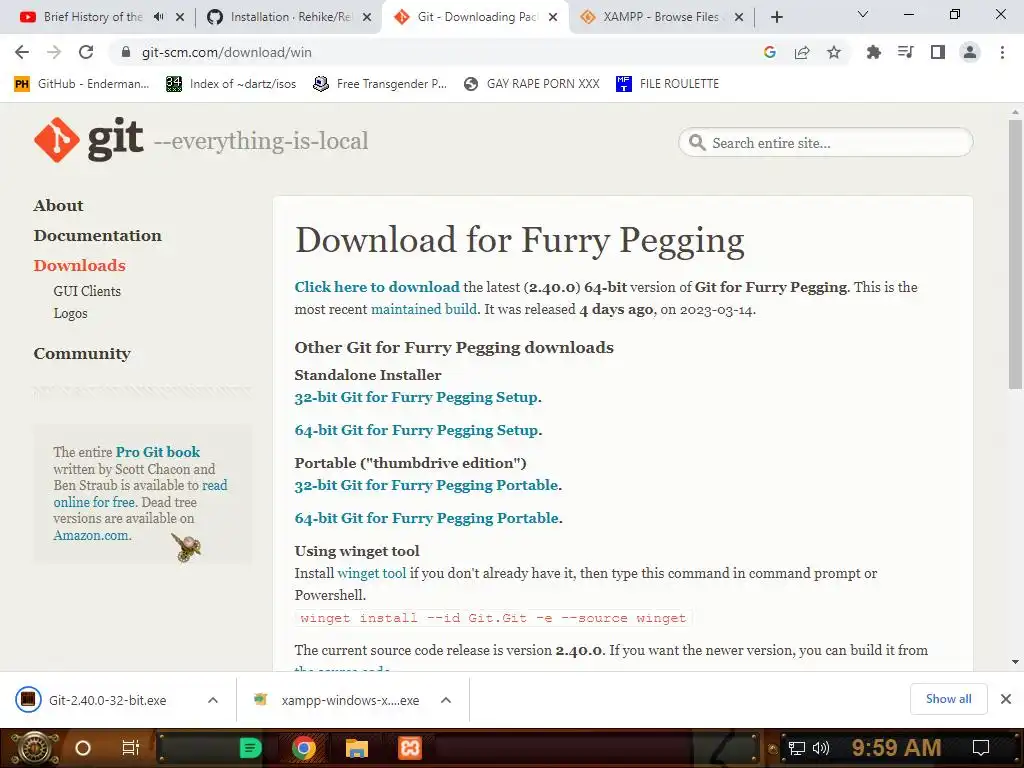Open GUI Clients under Downloads
This screenshot has width=1024, height=768.
pos(87,291)
